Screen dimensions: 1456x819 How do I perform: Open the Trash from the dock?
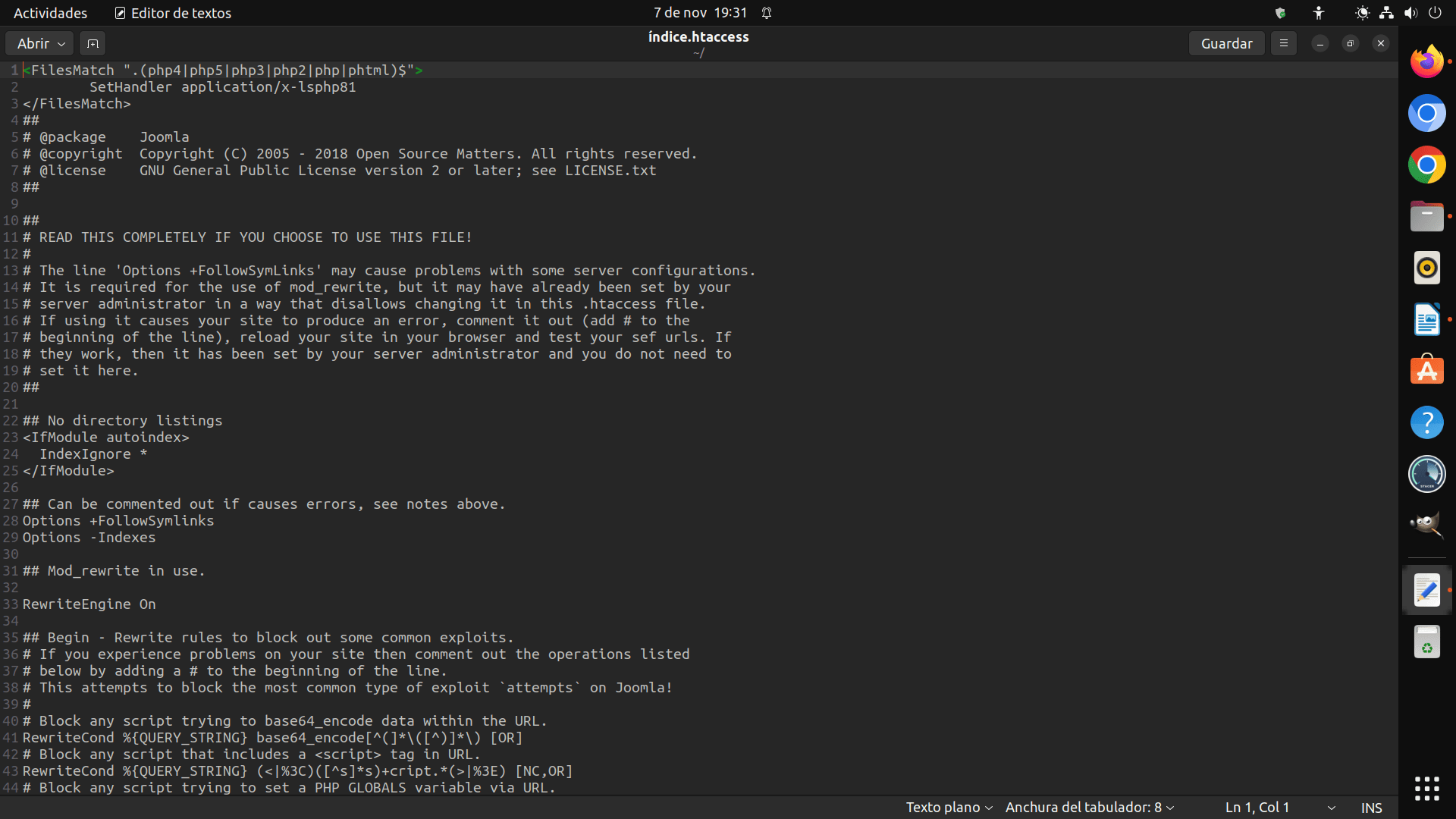click(1426, 642)
